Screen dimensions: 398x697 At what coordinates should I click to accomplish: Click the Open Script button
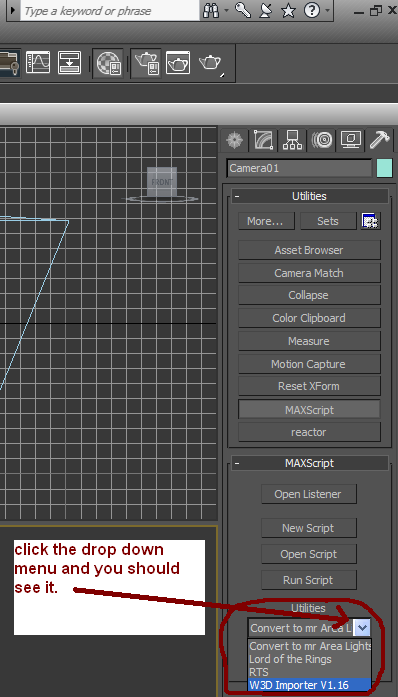tap(309, 554)
